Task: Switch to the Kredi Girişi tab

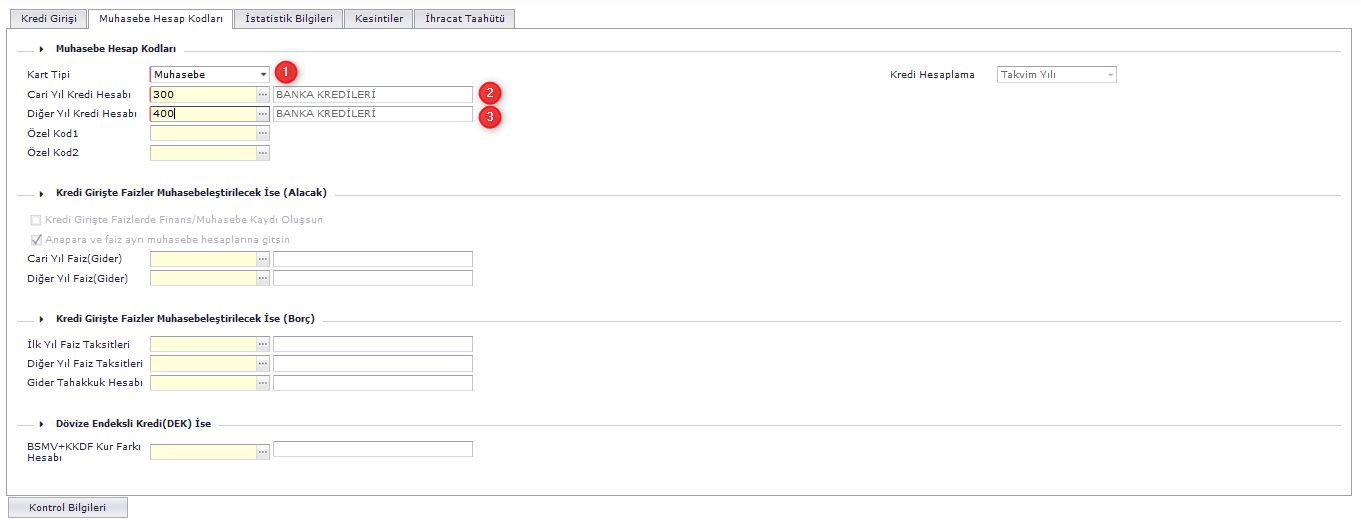Action: [x=48, y=18]
